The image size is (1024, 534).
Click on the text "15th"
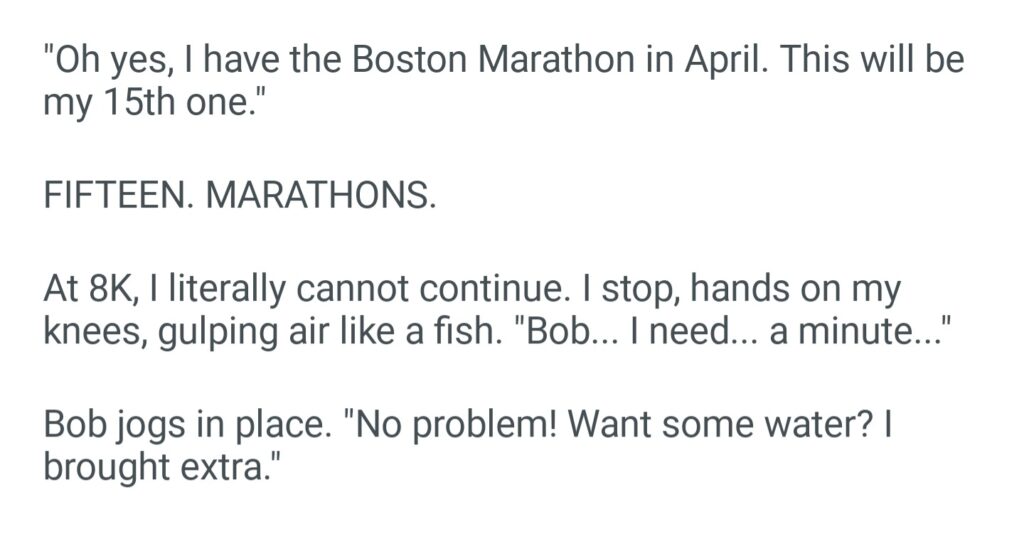[137, 104]
